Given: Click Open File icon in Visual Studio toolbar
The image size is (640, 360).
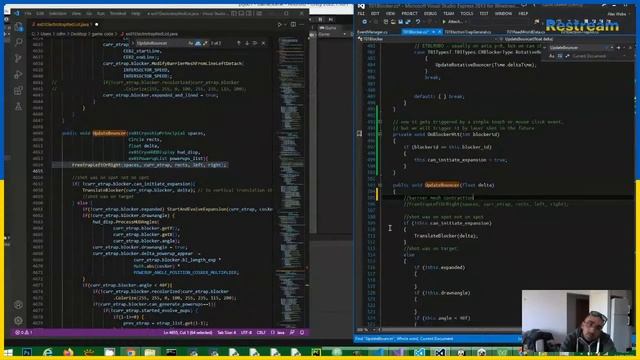Looking at the screenshot, I should tap(393, 22).
